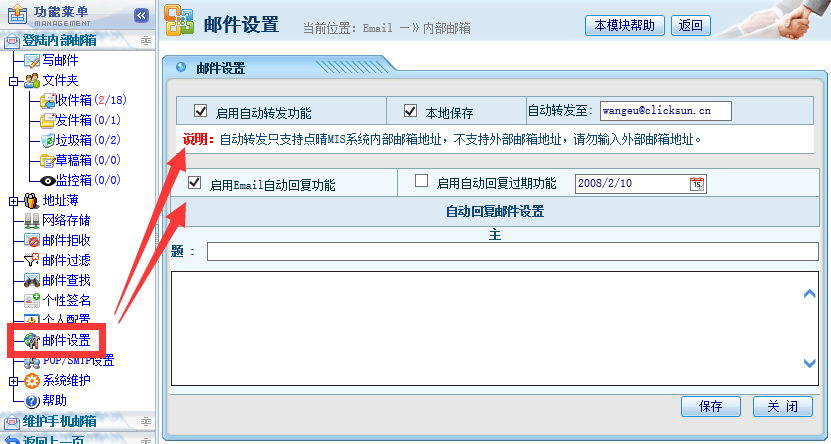Open the 个性签名 link
This screenshot has height=444, width=831.
pos(66,300)
